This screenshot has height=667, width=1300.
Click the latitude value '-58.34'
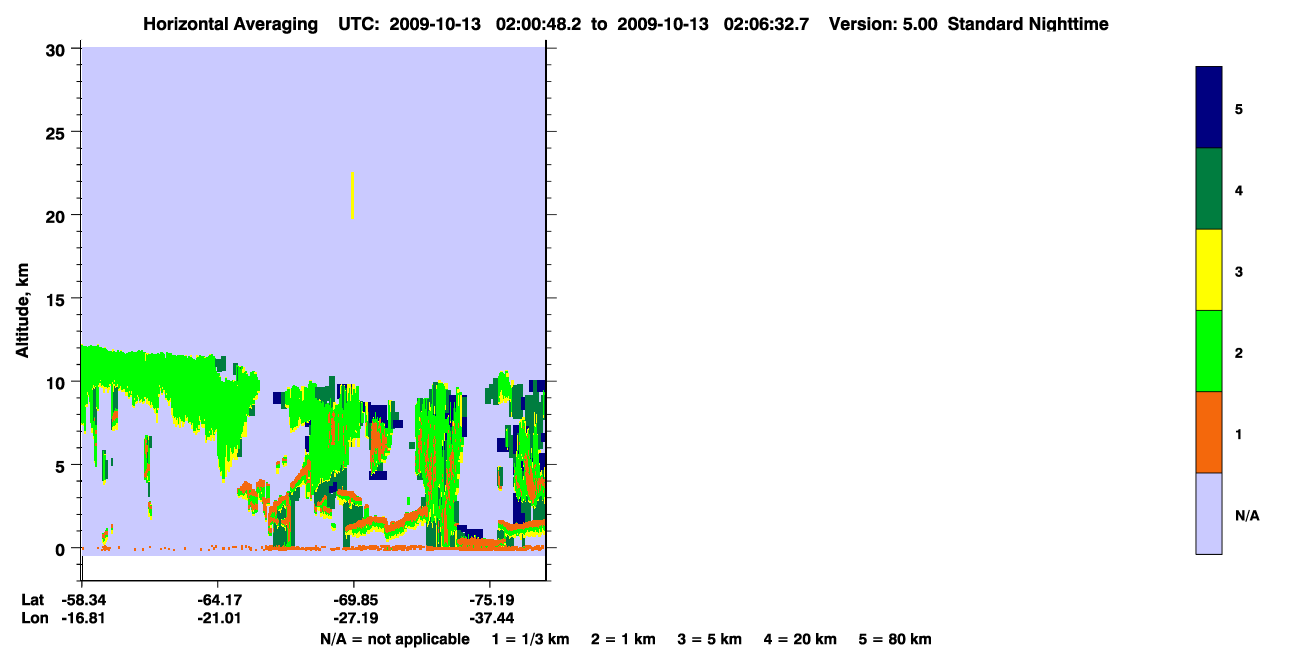pyautogui.click(x=82, y=600)
